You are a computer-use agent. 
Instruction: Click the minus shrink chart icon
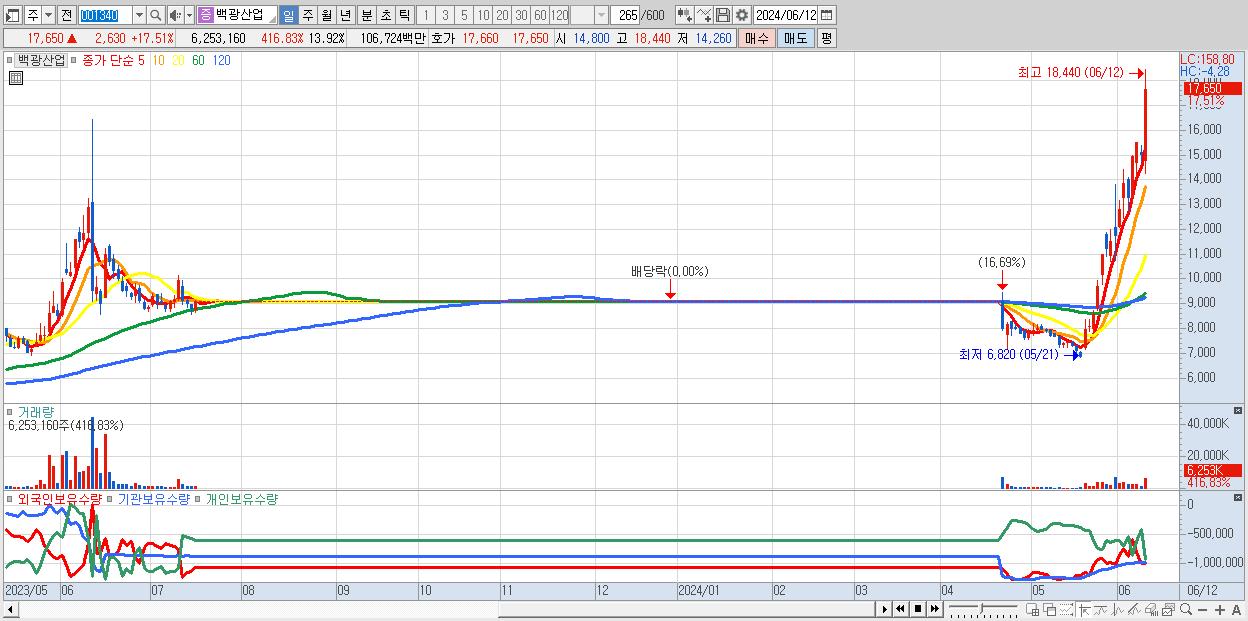[x=1203, y=610]
